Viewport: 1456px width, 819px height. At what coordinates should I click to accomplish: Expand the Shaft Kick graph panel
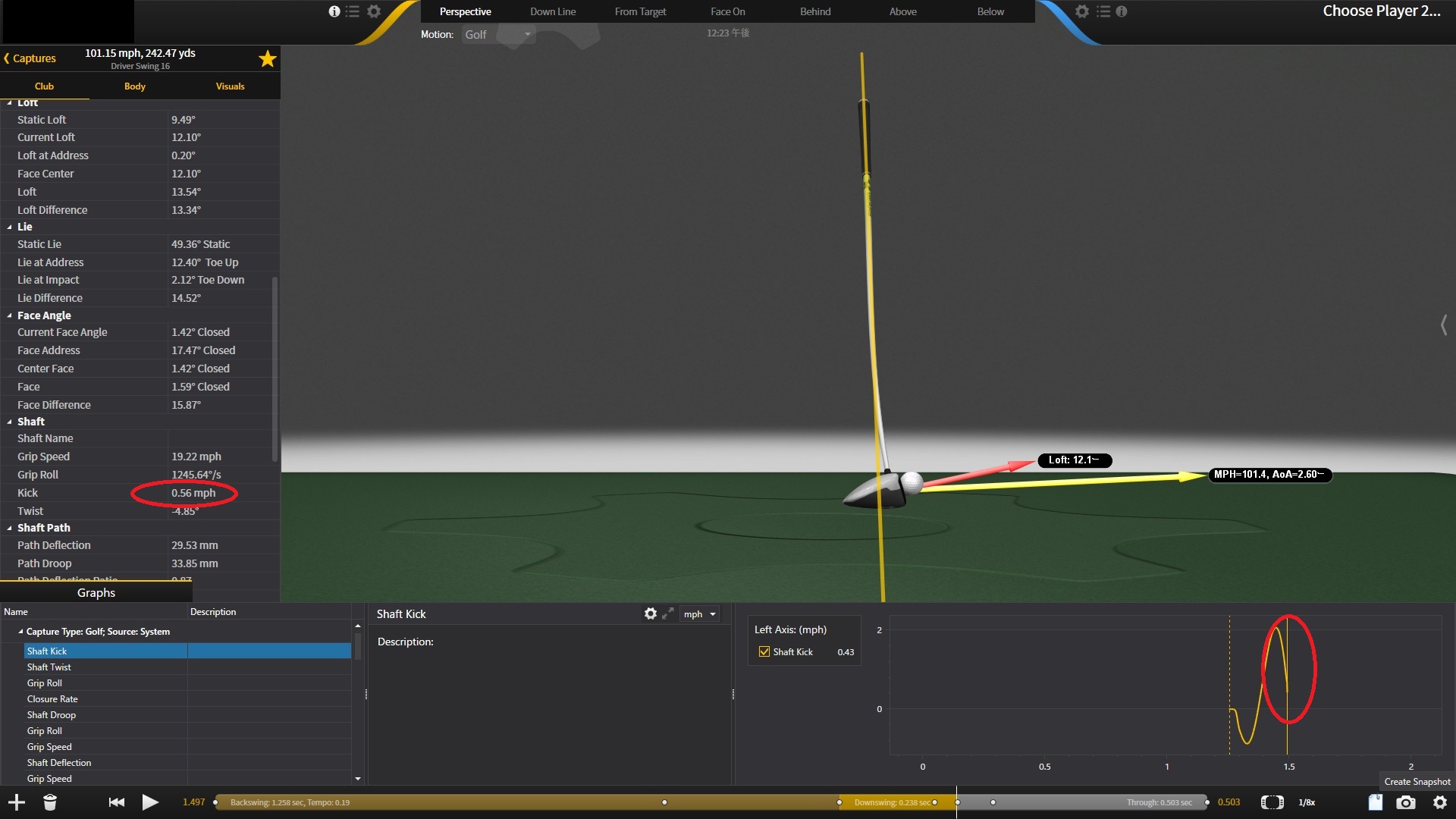click(x=668, y=613)
